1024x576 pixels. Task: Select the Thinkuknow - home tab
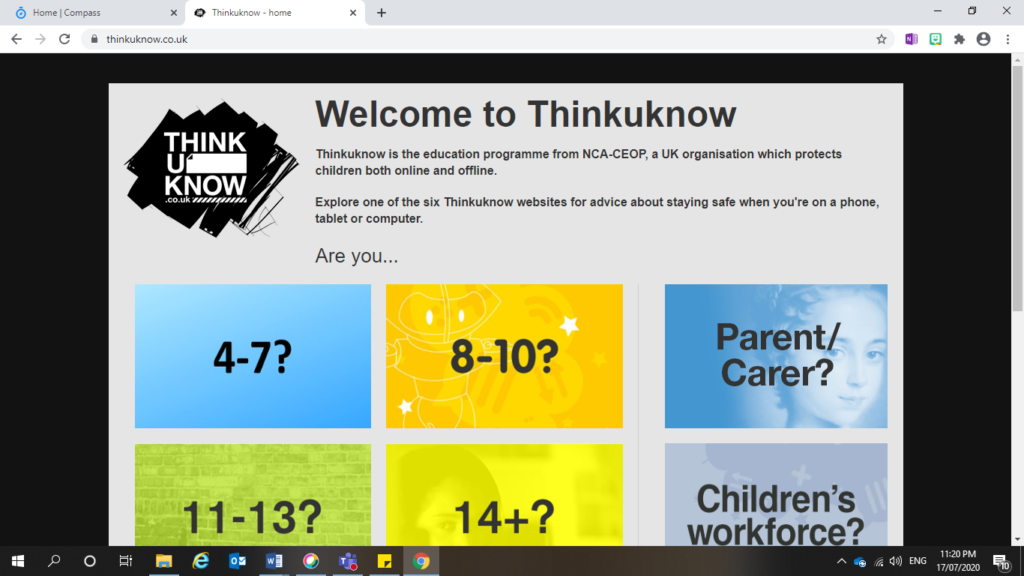point(274,12)
